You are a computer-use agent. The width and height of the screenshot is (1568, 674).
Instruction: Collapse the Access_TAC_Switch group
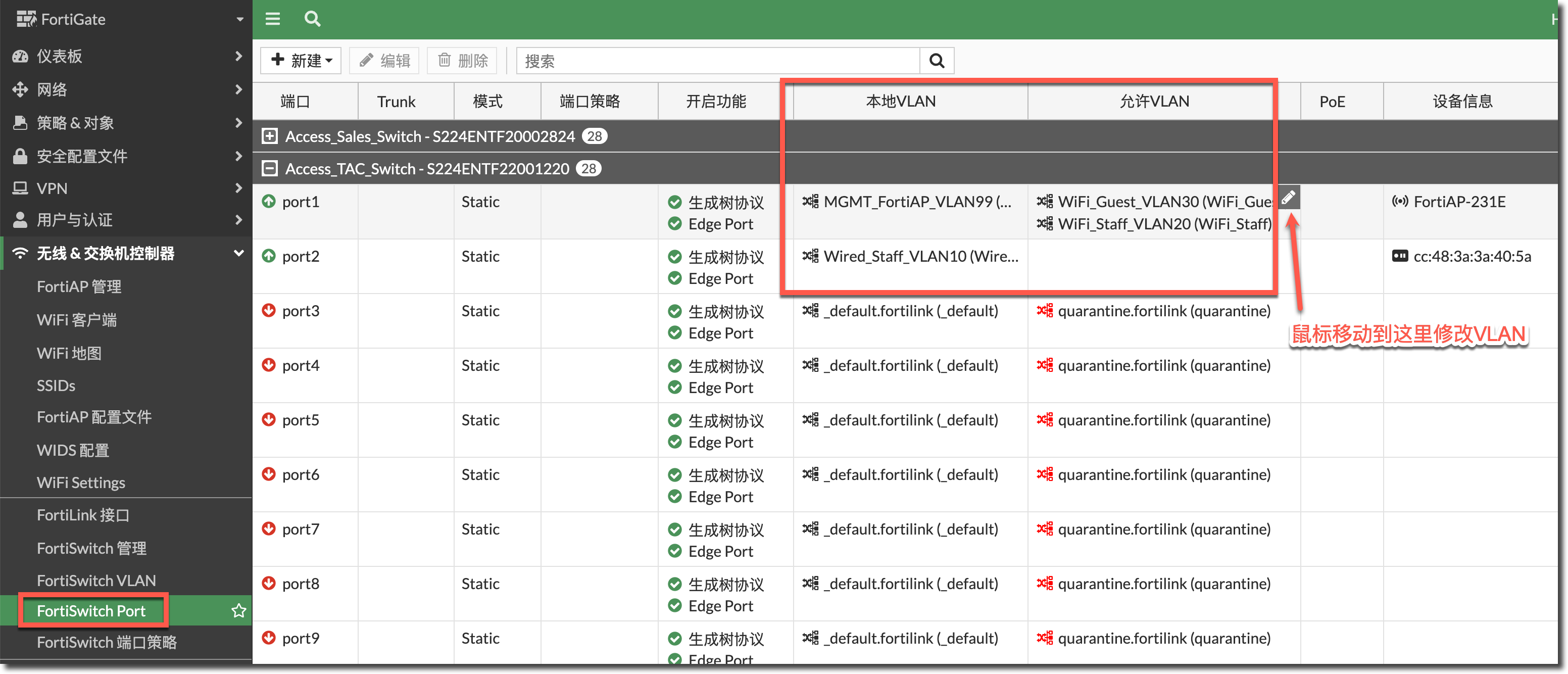click(x=270, y=169)
